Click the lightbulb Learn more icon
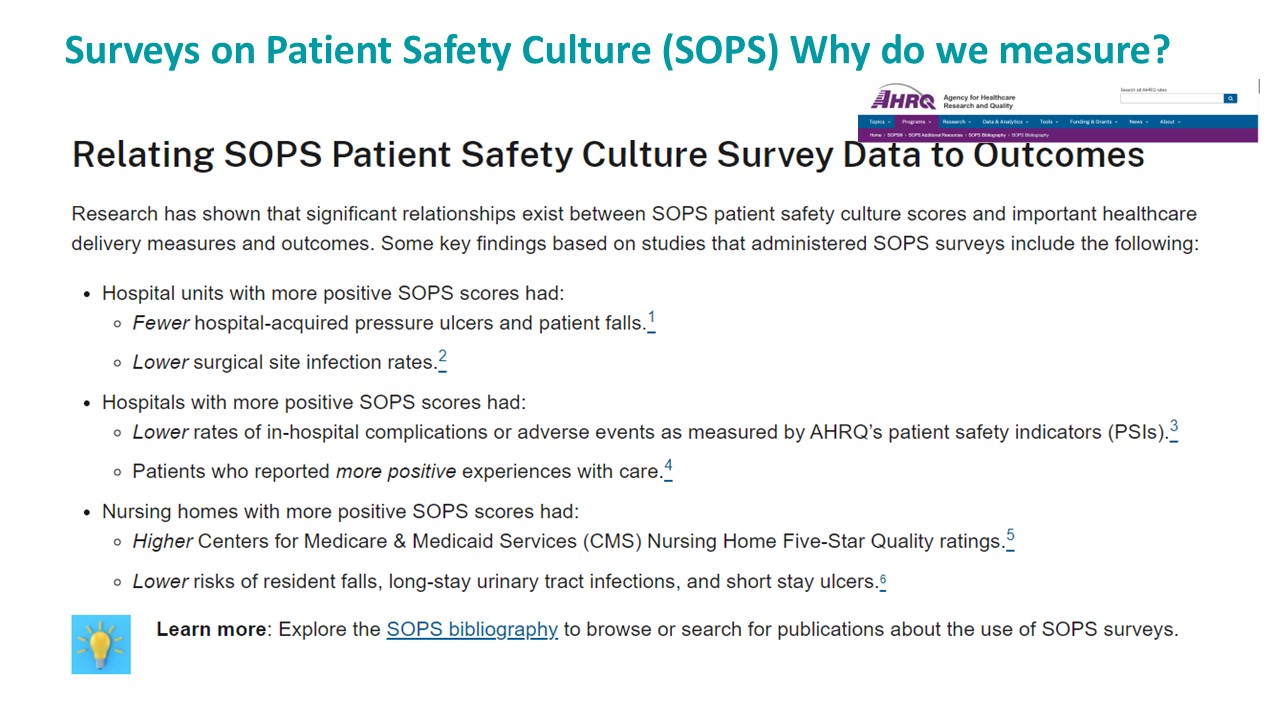Screen dimensions: 1280x720 tap(101, 644)
